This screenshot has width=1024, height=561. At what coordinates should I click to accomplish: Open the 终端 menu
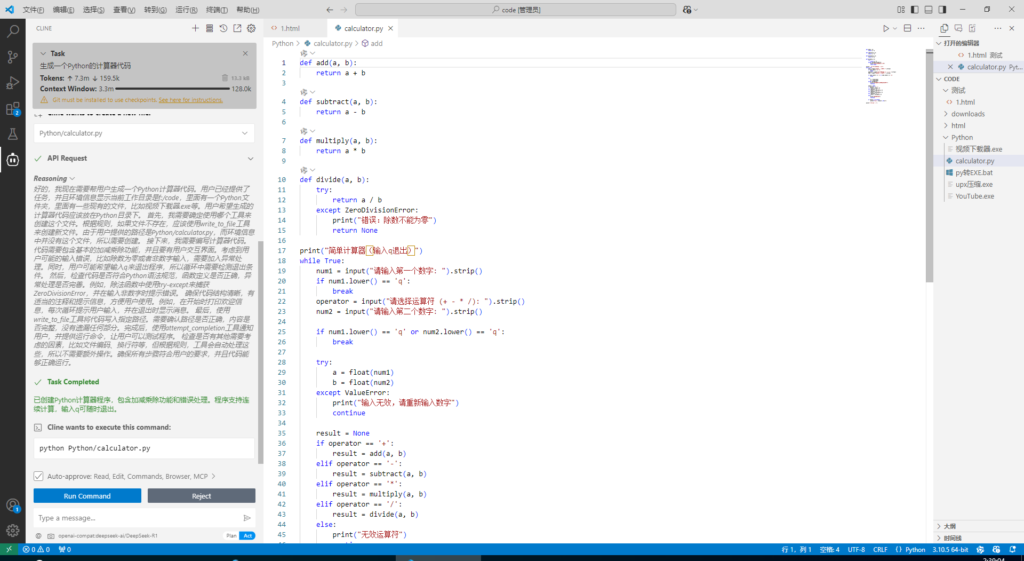coord(216,10)
